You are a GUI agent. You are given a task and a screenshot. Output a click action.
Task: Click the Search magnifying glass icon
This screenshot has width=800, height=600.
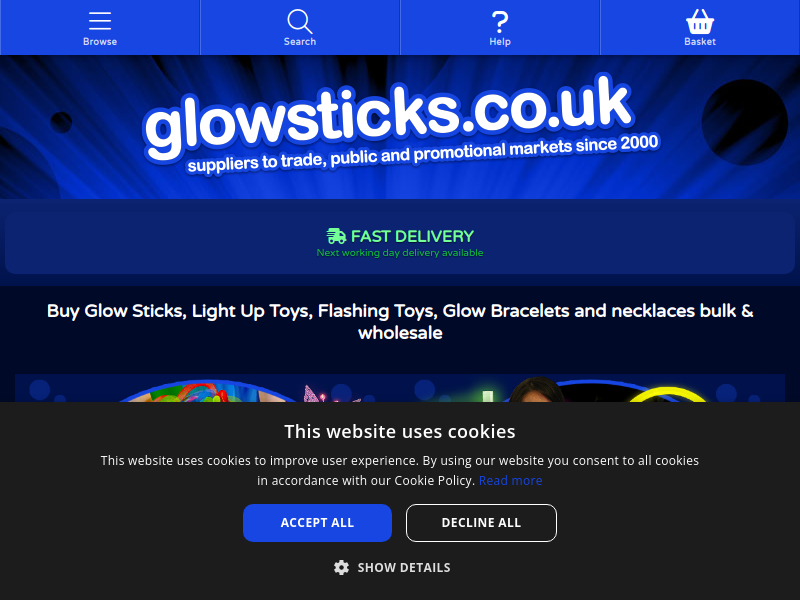pyautogui.click(x=299, y=21)
